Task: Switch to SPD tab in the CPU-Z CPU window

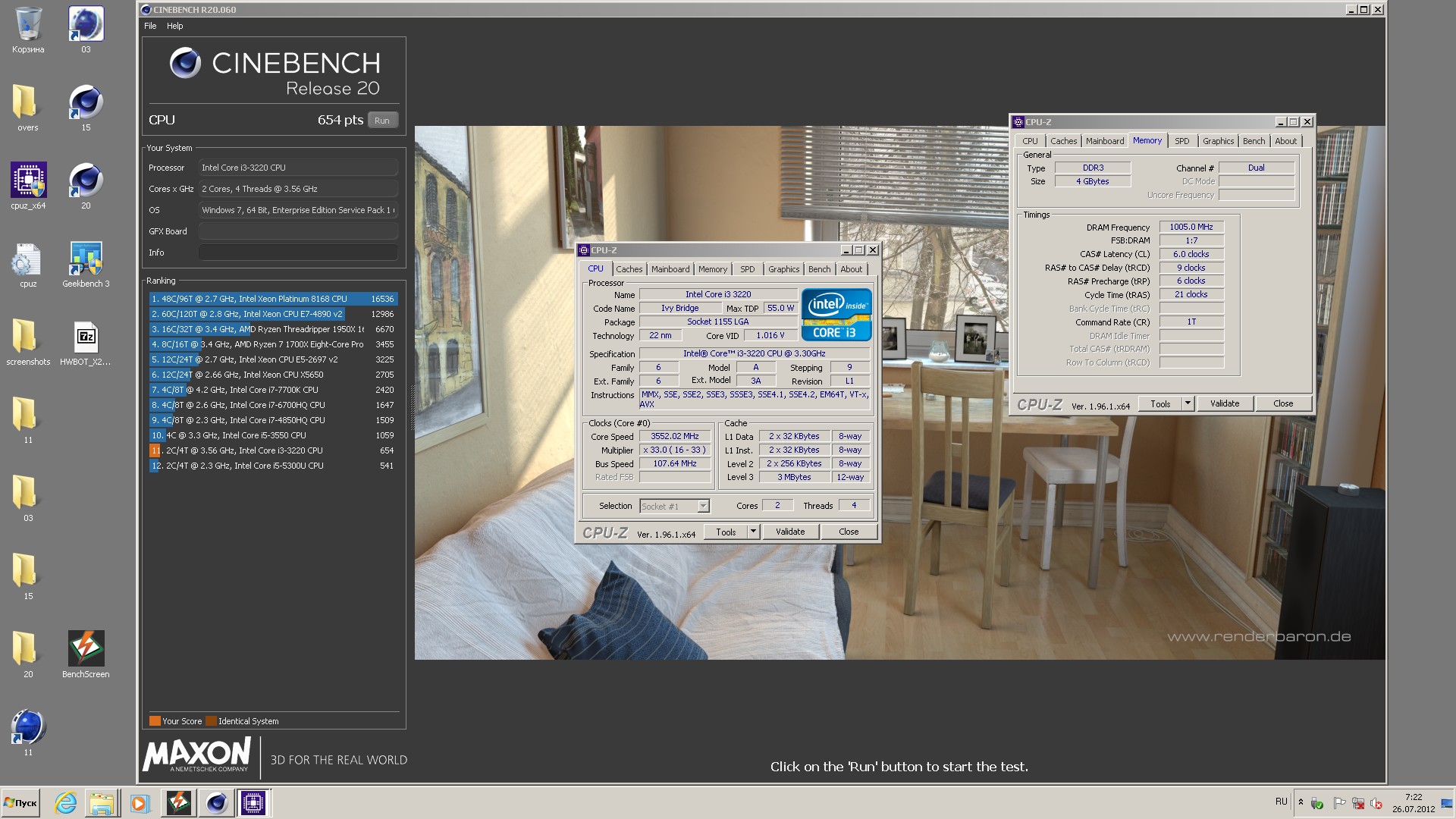Action: point(748,269)
